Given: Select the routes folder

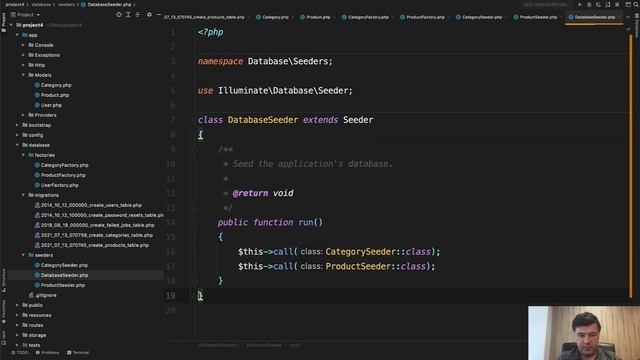Looking at the screenshot, I should point(36,325).
